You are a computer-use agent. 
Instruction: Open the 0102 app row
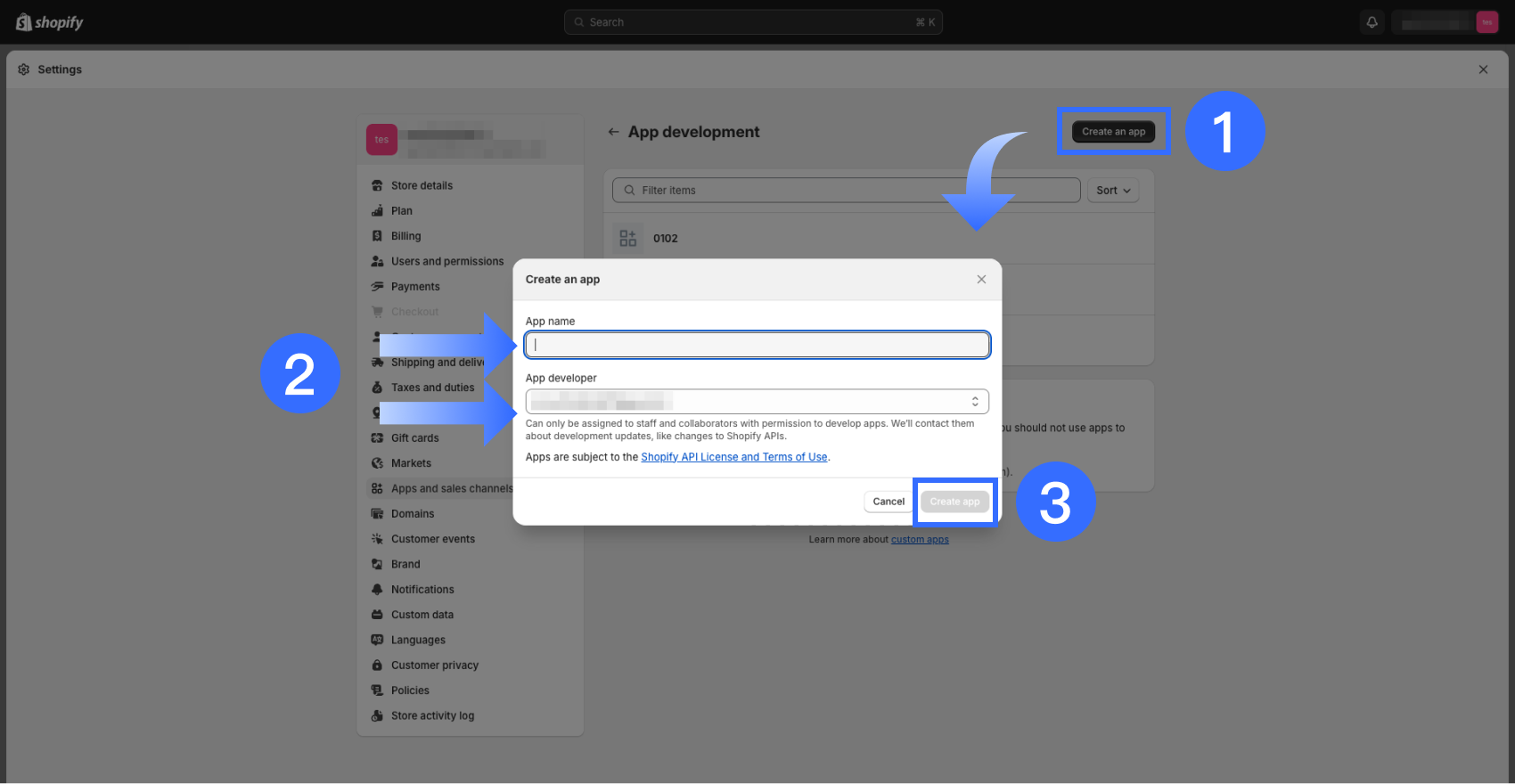tap(879, 239)
